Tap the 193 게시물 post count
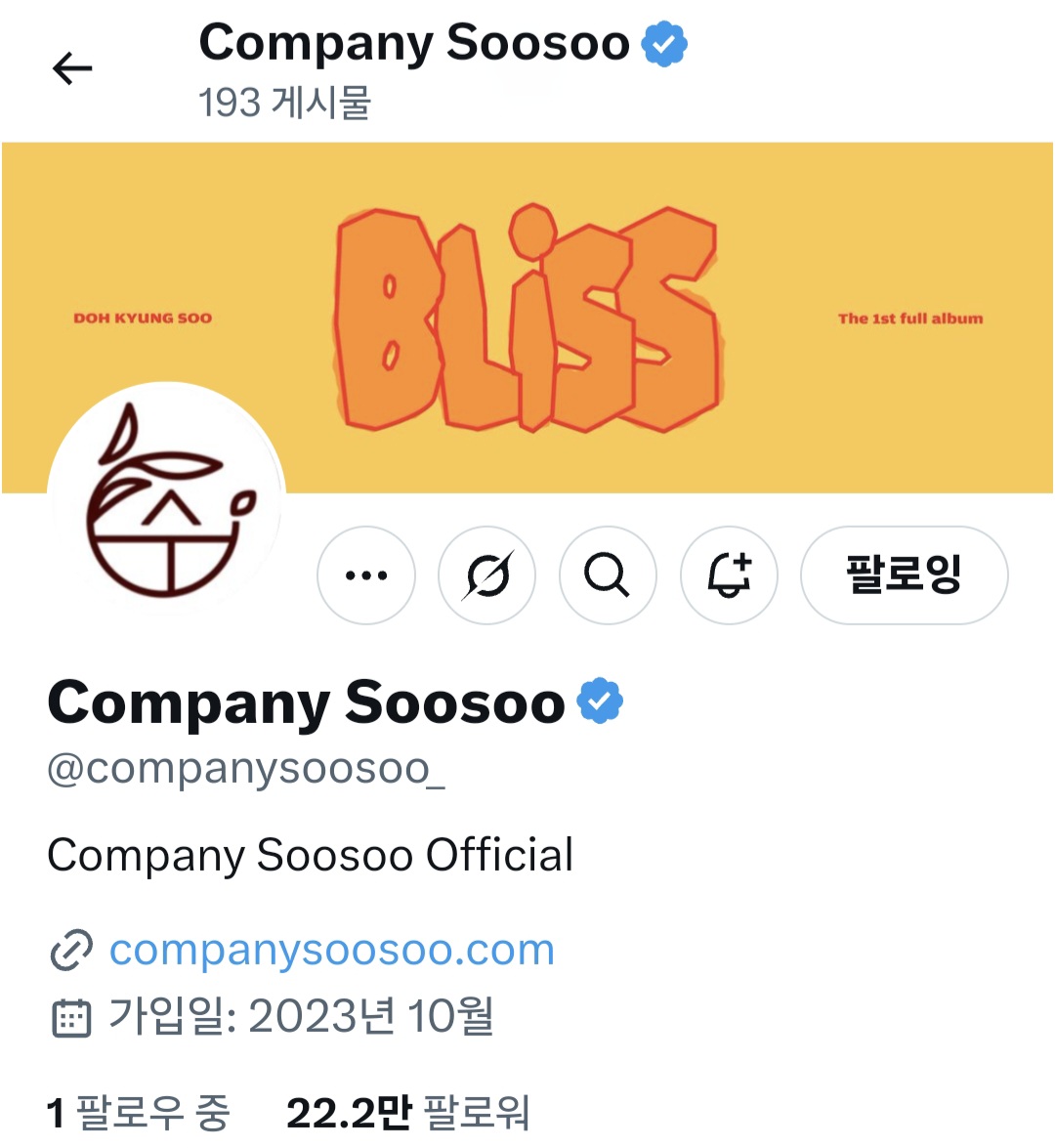The height and width of the screenshot is (1148, 1055). (285, 103)
